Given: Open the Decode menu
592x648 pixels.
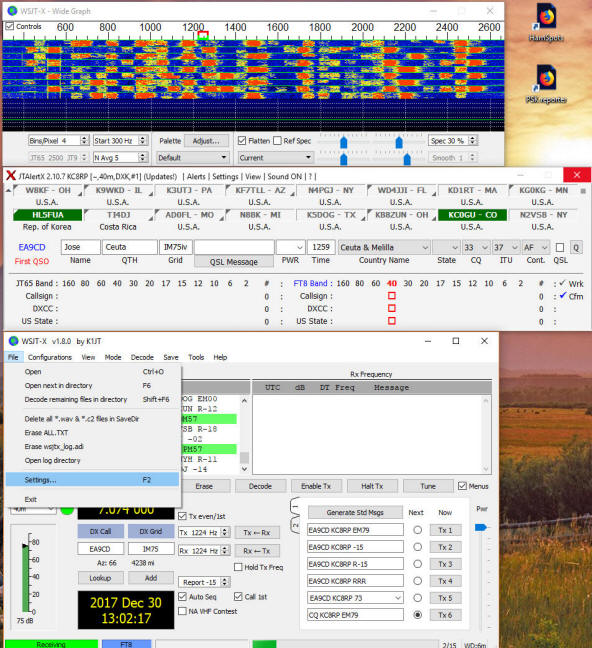Looking at the screenshot, I should coord(142,357).
